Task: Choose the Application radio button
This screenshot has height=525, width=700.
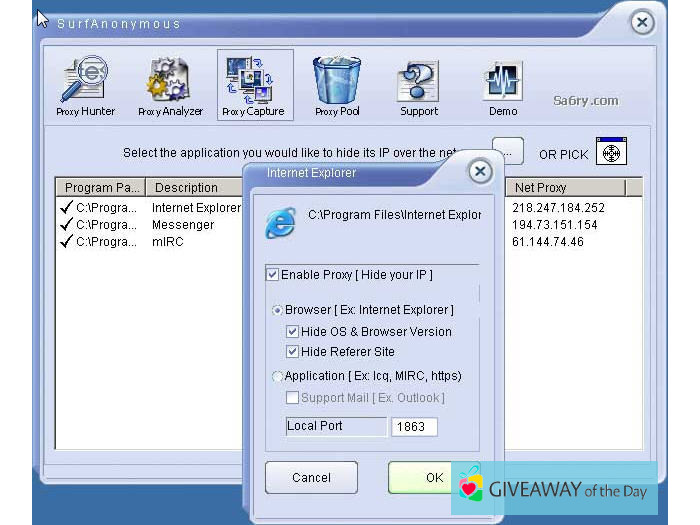Action: tap(277, 376)
